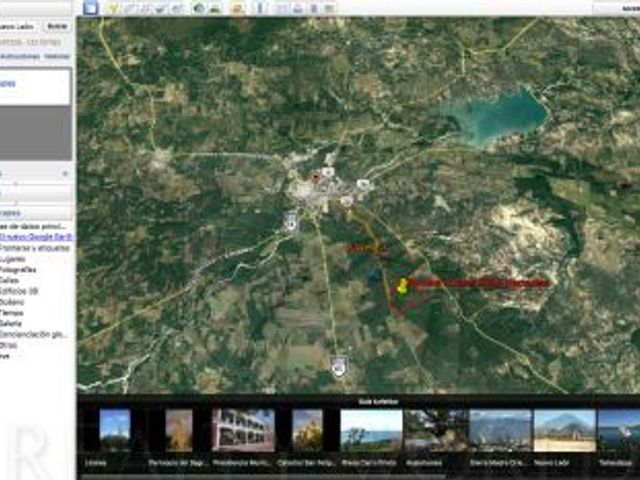Select the Fotografías layer item

coord(18,270)
